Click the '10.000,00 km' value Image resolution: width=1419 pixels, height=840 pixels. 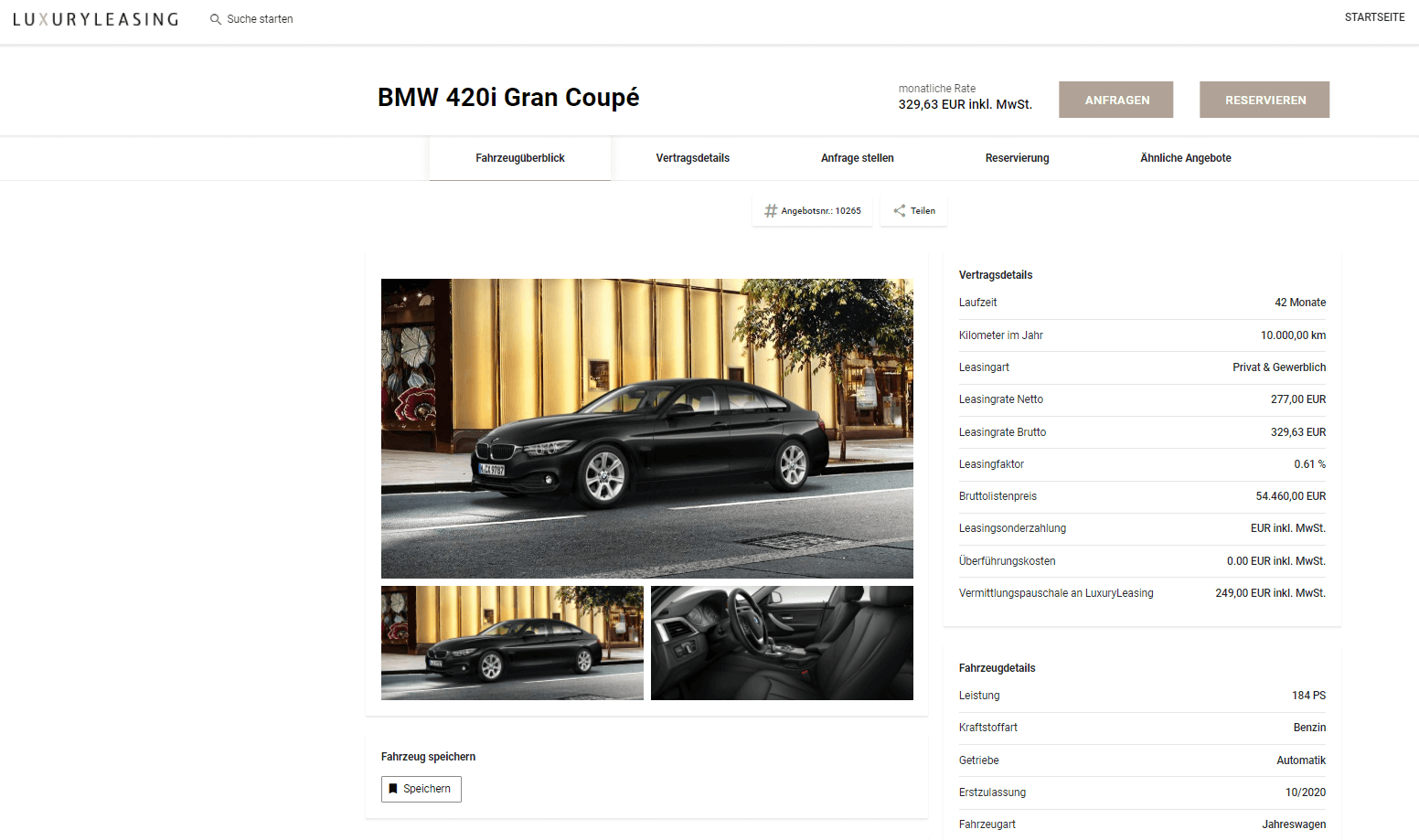point(1293,335)
